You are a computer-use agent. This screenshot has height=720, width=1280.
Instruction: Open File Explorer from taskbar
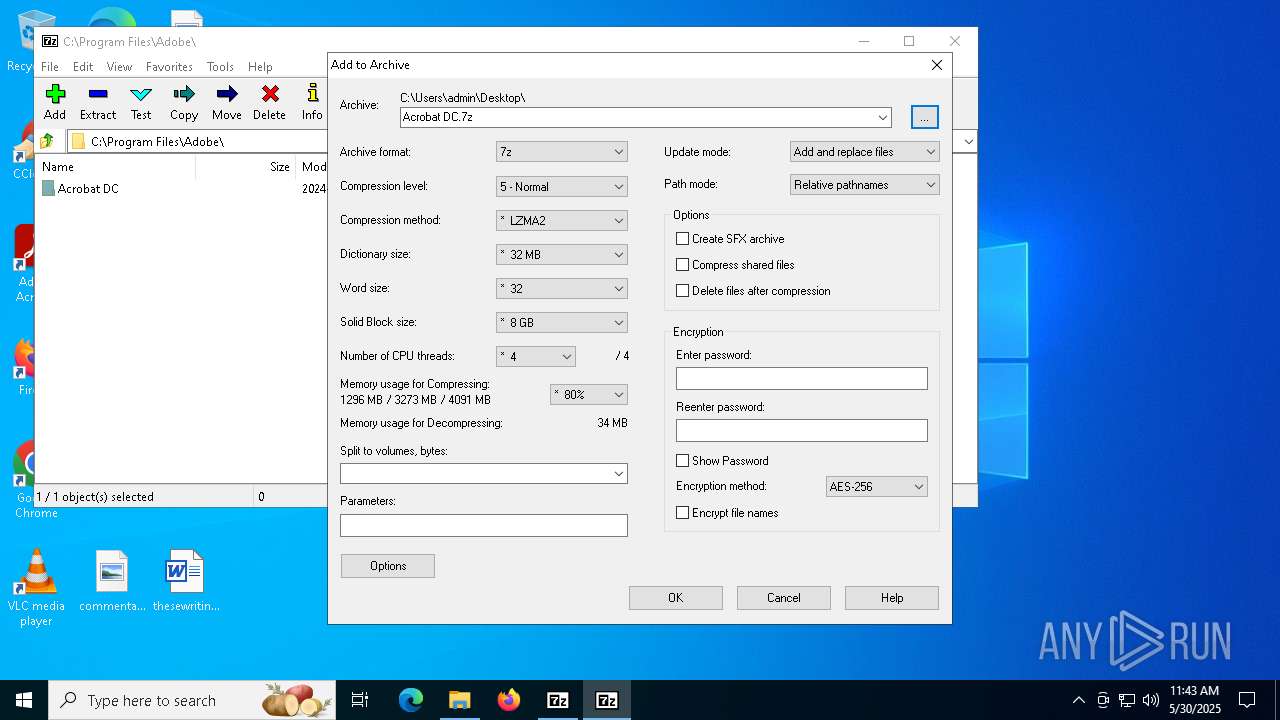[459, 700]
